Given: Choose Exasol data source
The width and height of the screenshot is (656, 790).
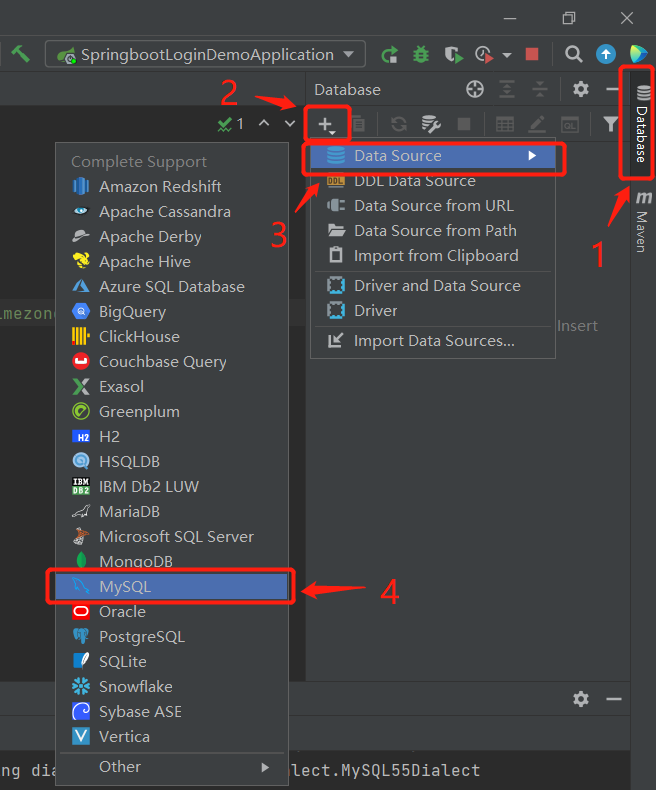Looking at the screenshot, I should pos(171,386).
